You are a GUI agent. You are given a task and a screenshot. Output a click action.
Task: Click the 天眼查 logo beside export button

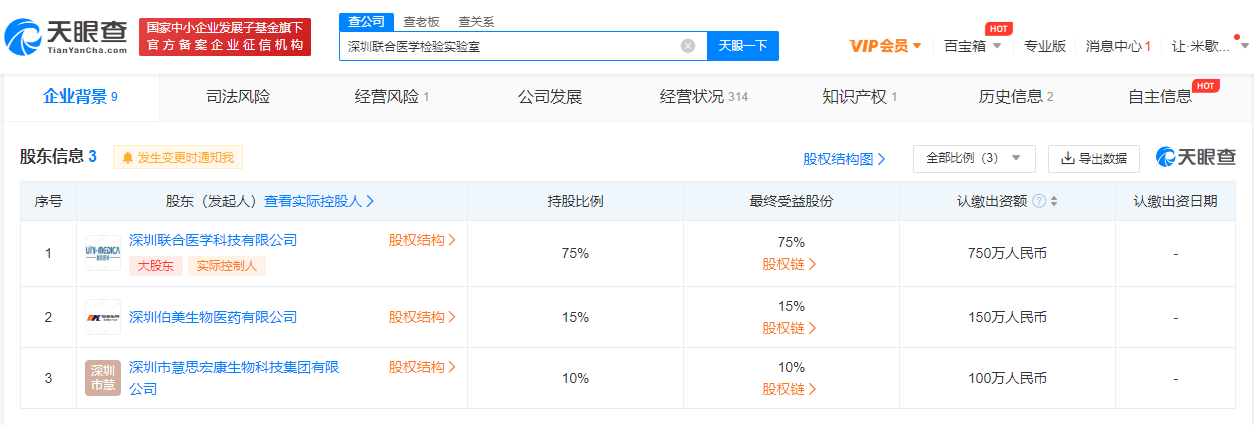(x=1196, y=158)
